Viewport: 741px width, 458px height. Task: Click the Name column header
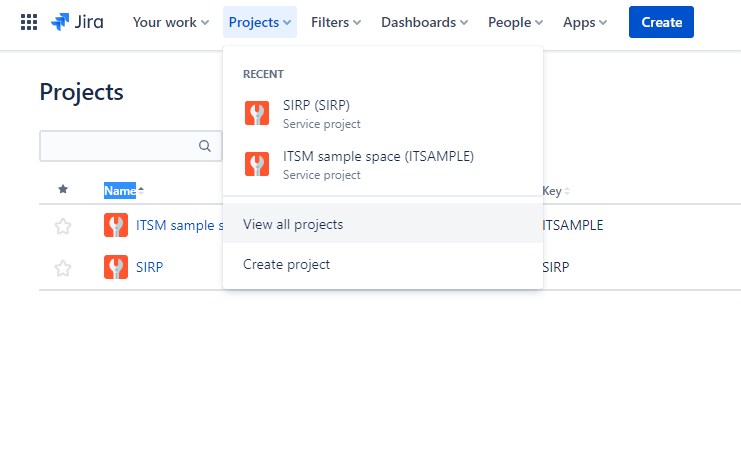(x=120, y=190)
